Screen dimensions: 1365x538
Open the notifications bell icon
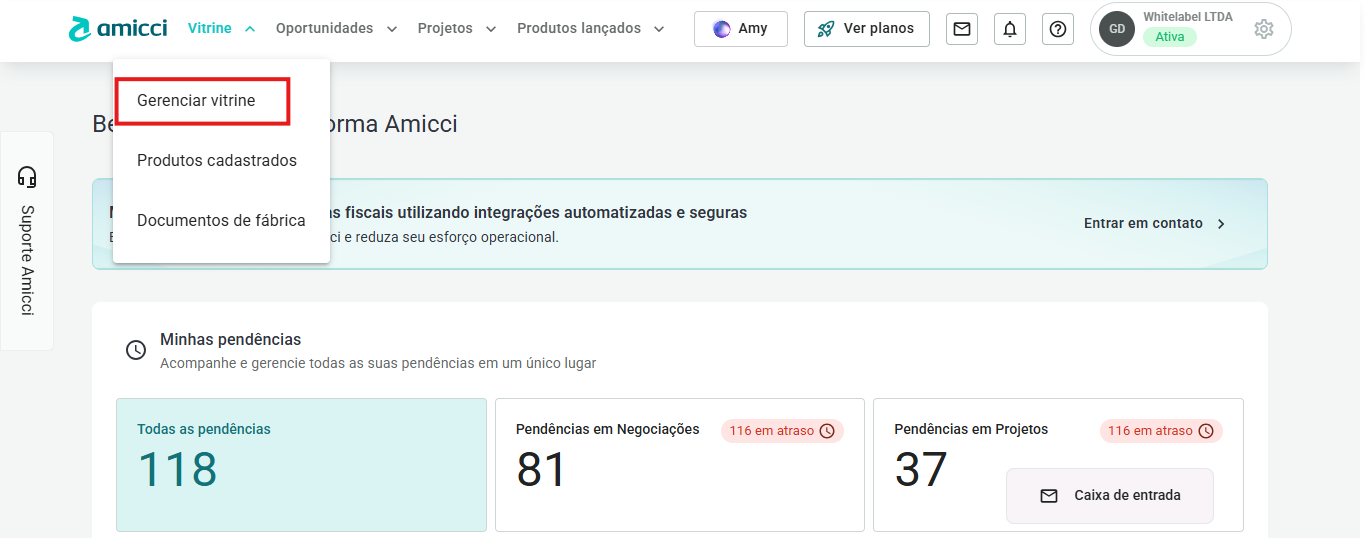point(1009,29)
